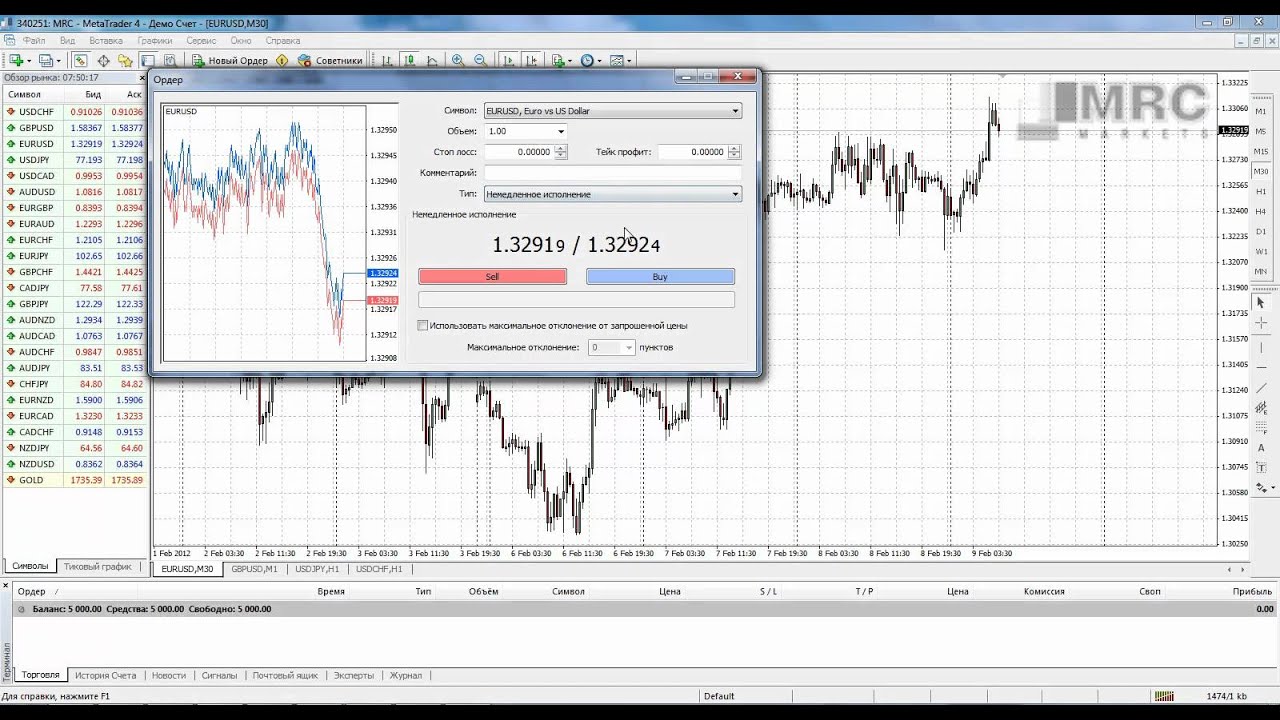Select the M1 timeframe button
Image resolution: width=1280 pixels, height=720 pixels.
[x=1261, y=111]
